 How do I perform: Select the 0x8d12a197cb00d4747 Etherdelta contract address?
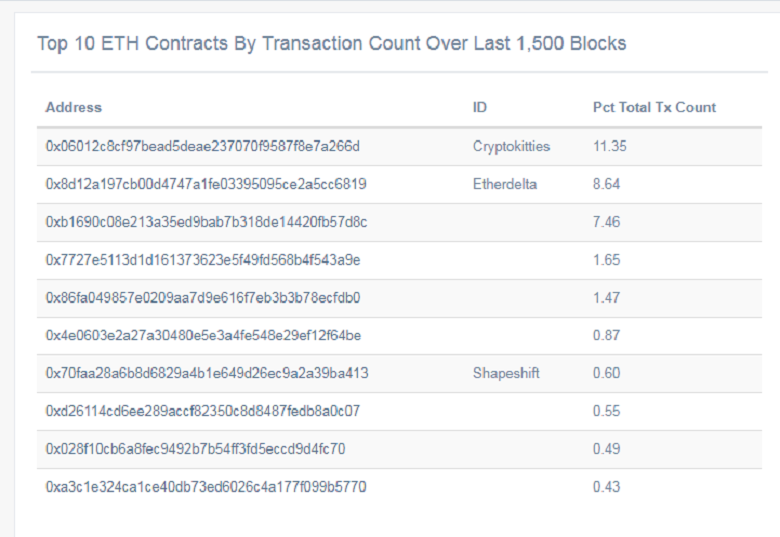tap(206, 184)
